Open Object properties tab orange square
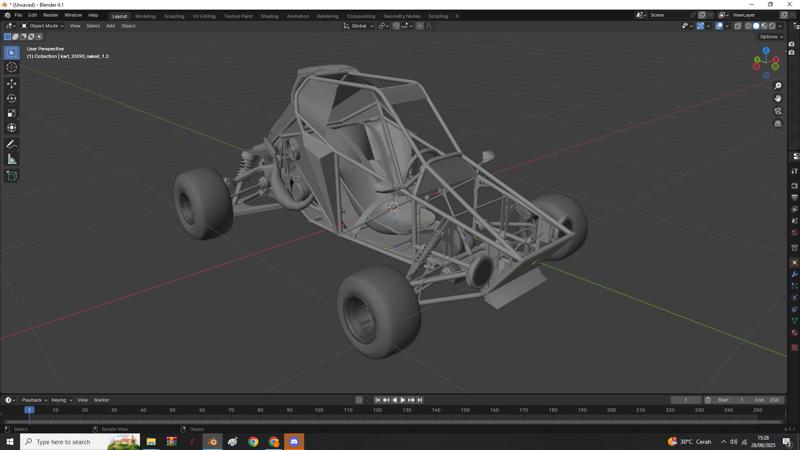Image resolution: width=800 pixels, height=450 pixels. pyautogui.click(x=795, y=262)
